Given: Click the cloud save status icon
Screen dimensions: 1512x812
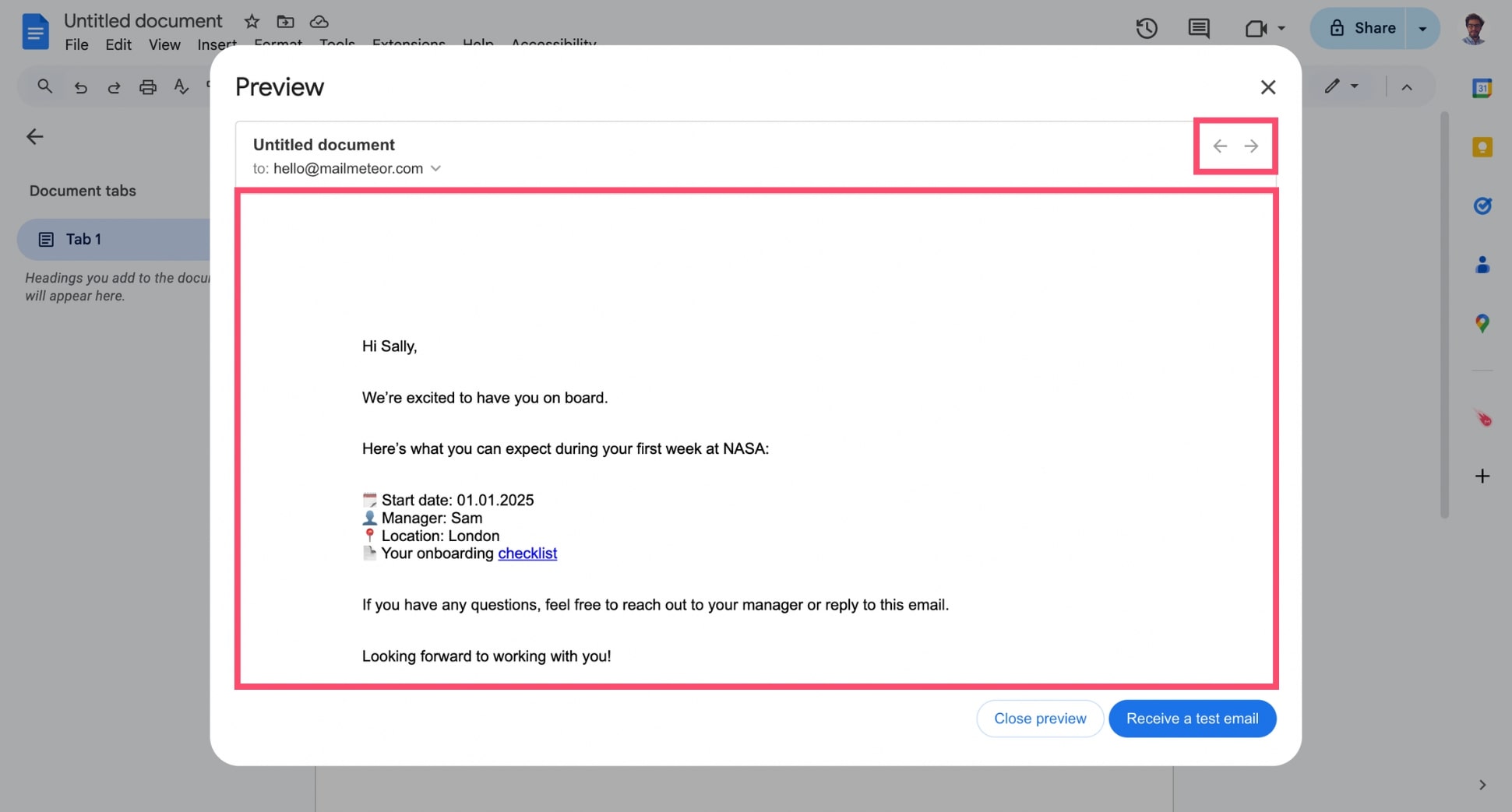Looking at the screenshot, I should (x=319, y=21).
